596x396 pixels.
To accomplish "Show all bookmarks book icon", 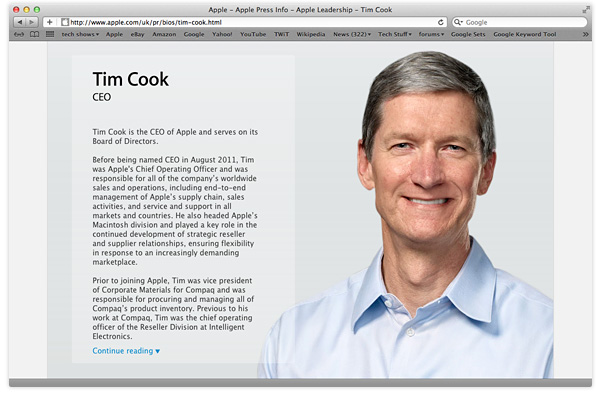I will [x=34, y=34].
